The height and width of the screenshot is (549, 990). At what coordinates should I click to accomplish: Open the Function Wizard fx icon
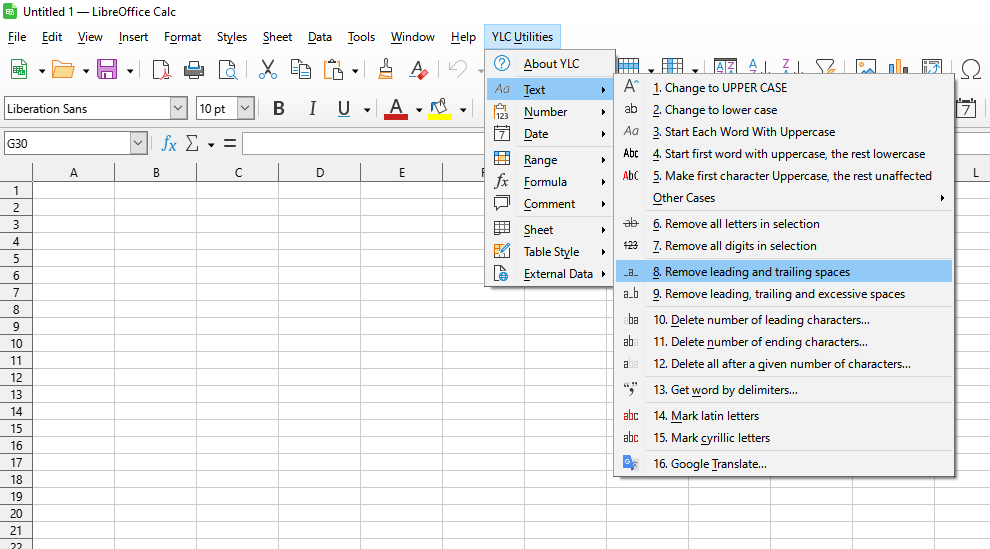169,144
